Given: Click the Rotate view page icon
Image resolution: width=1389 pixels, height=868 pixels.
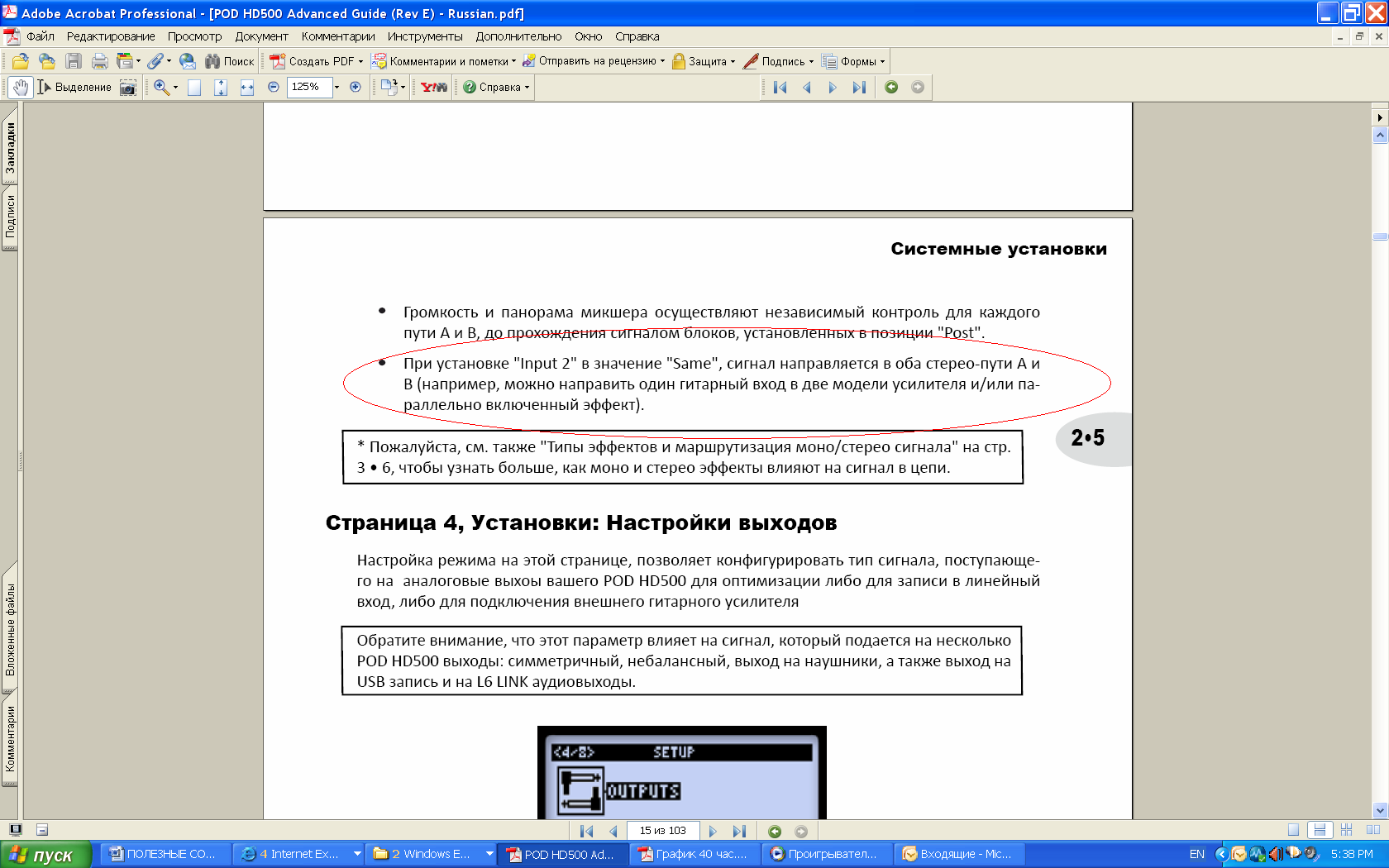Looking at the screenshot, I should pos(389,87).
